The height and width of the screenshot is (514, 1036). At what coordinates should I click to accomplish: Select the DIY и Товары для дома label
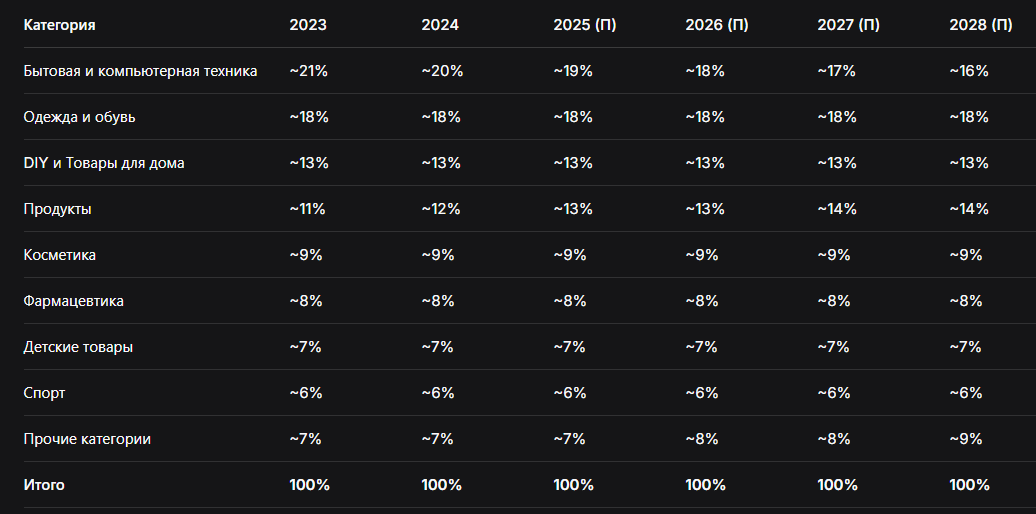104,163
